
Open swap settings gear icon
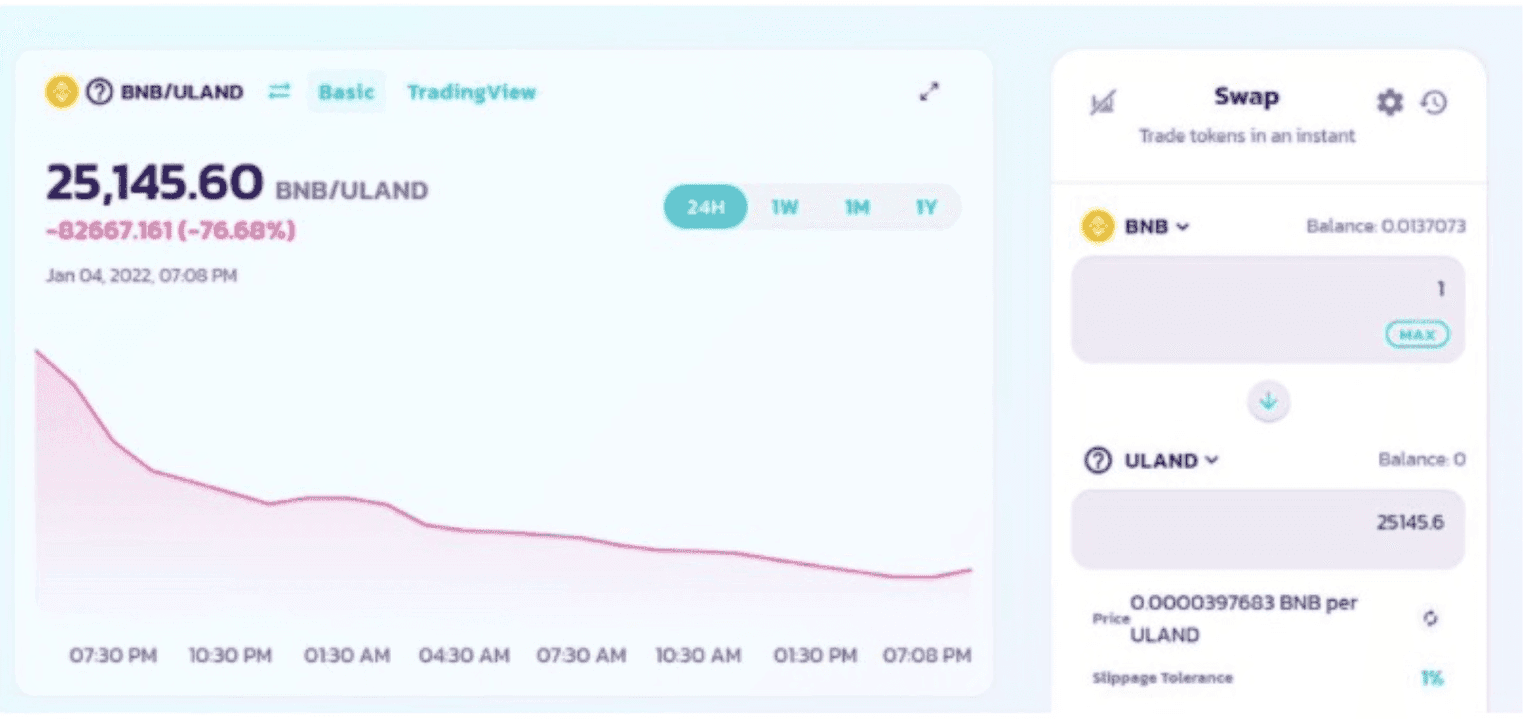coord(1390,102)
